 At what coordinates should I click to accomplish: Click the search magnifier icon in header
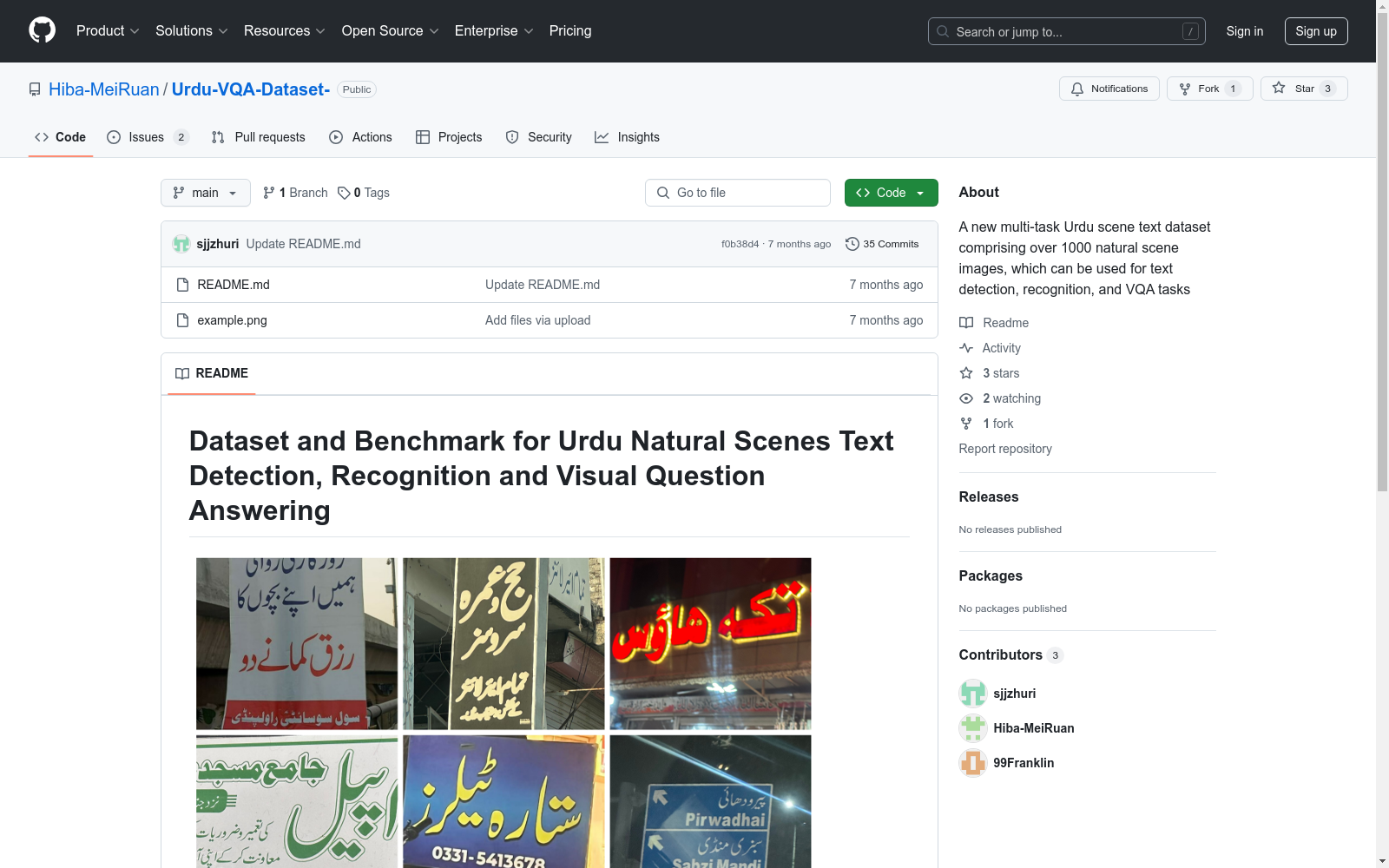tap(943, 31)
